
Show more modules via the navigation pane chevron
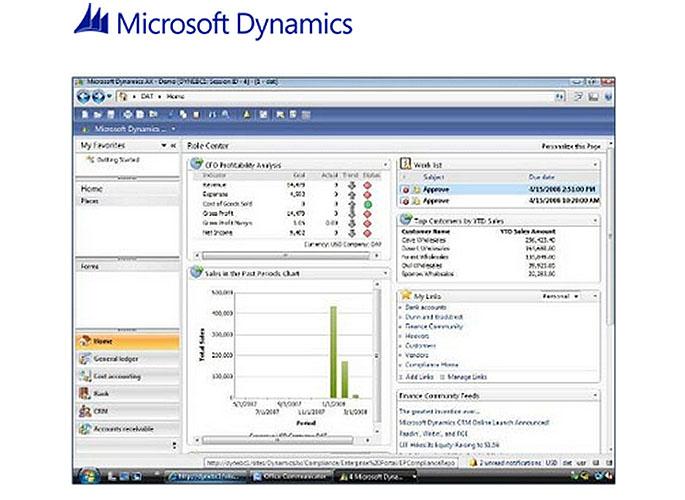pos(174,445)
